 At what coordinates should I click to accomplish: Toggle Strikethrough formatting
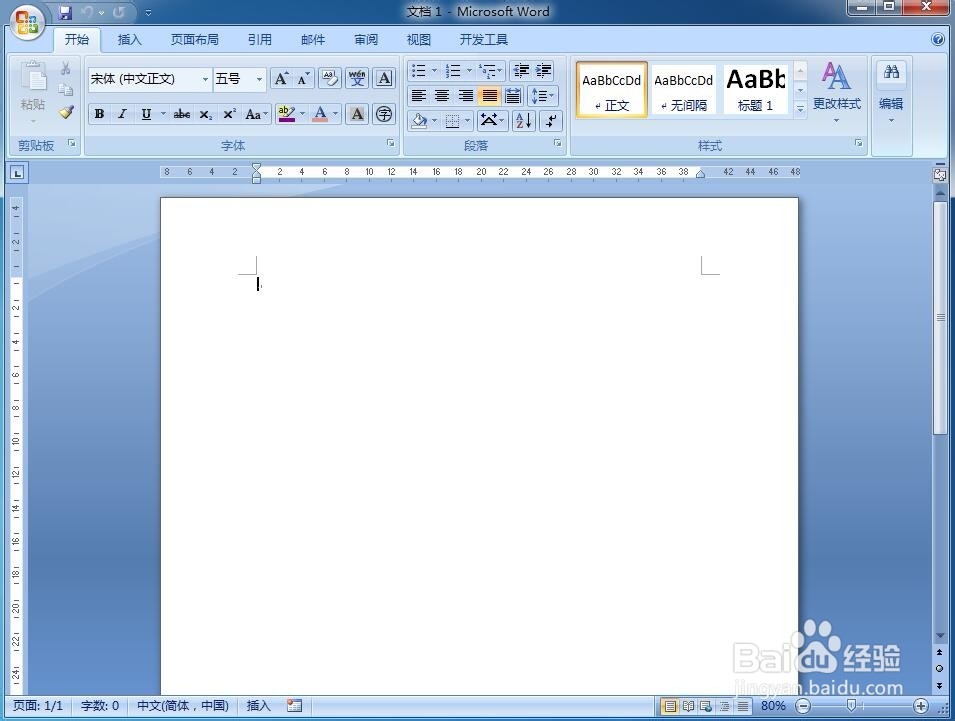[x=181, y=114]
